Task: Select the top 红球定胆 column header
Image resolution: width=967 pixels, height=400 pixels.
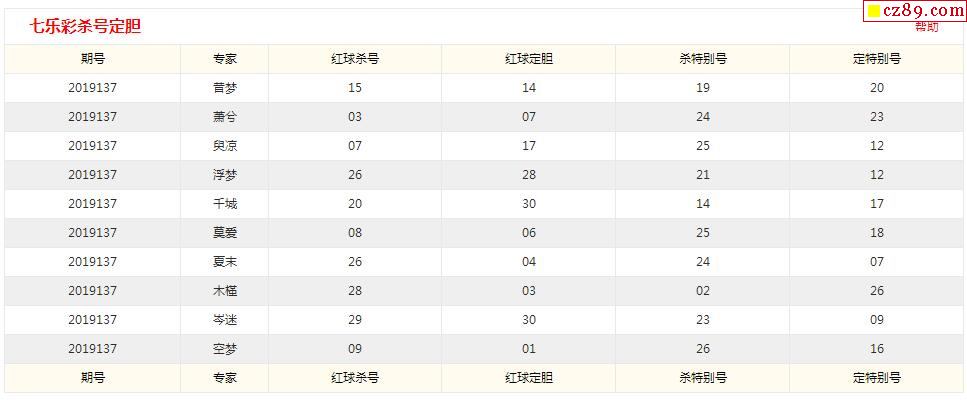Action: (x=529, y=59)
